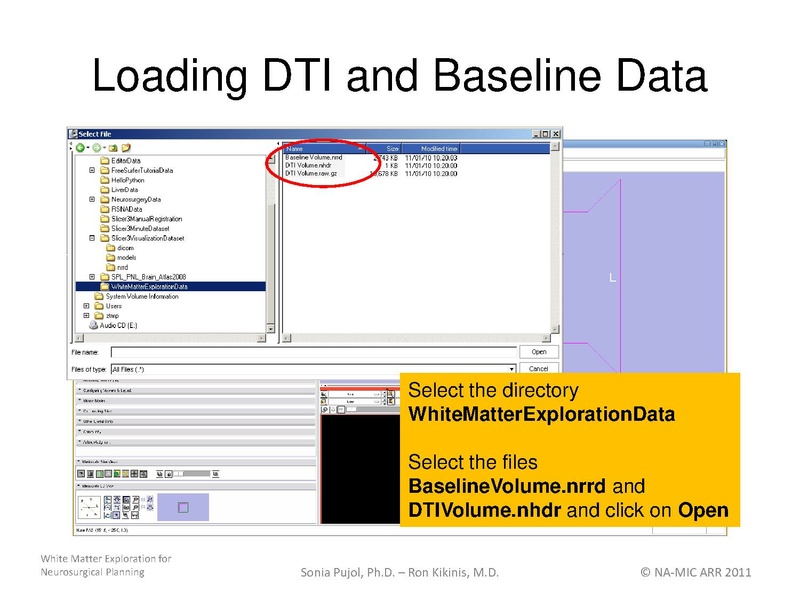This screenshot has width=800, height=600.
Task: Click the up-one-folder icon in dialog toolbar
Action: 112,147
